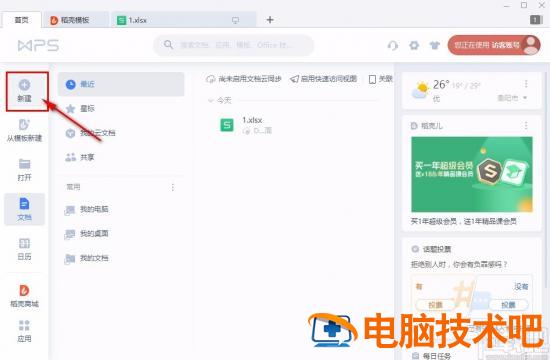Click the headset customer service icon
This screenshot has width=550, height=360.
(393, 46)
